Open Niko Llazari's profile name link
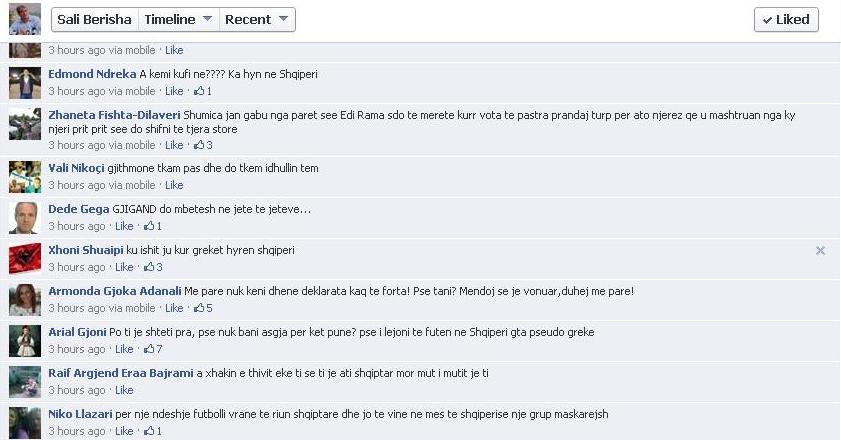The height and width of the screenshot is (440, 841). (x=80, y=414)
